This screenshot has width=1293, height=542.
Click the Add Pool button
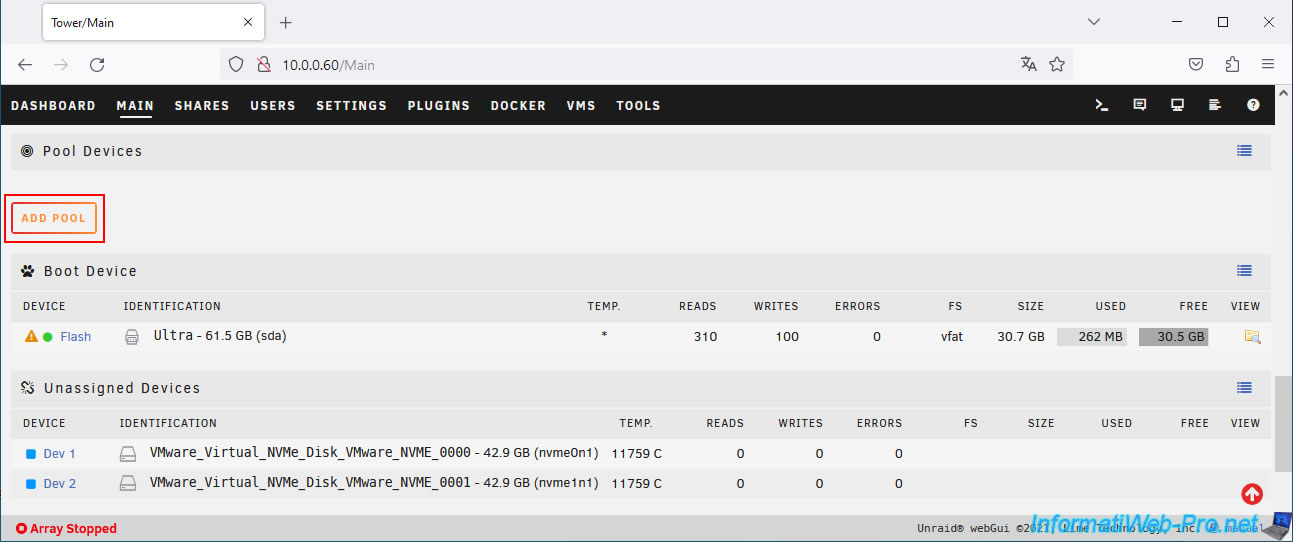[x=54, y=218]
